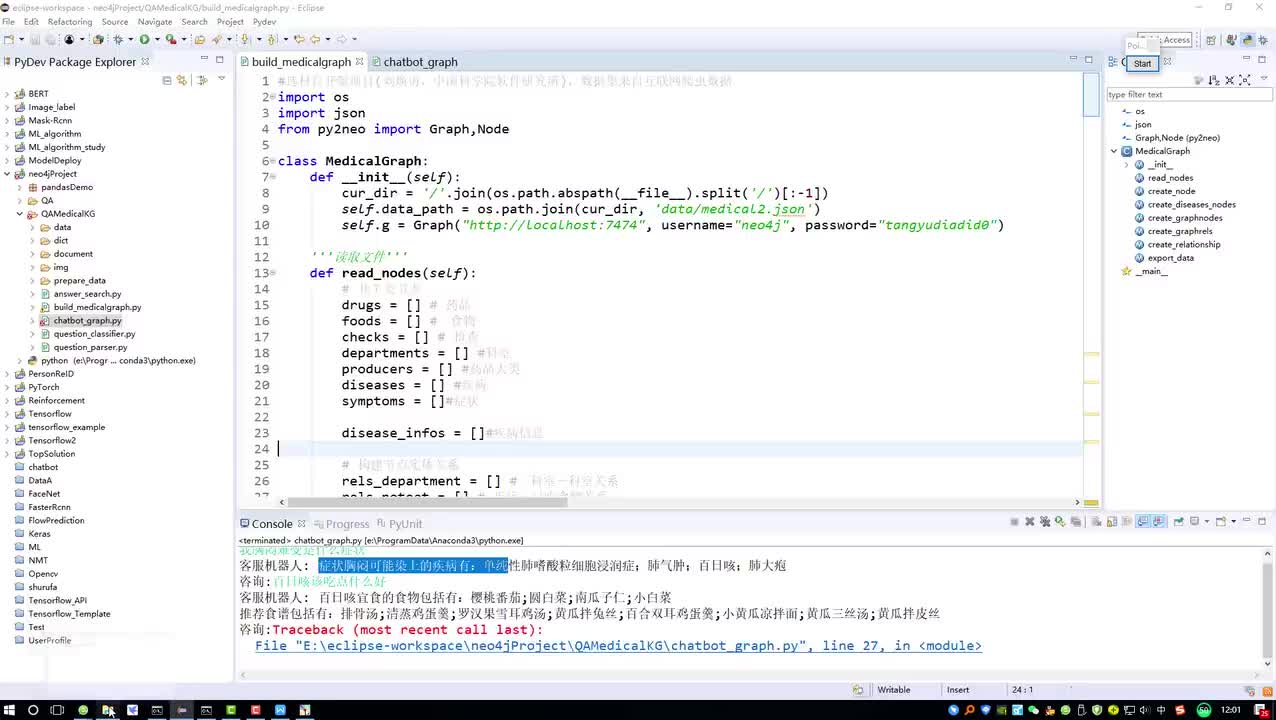Select create_graphnodes method in Outline

click(1185, 218)
